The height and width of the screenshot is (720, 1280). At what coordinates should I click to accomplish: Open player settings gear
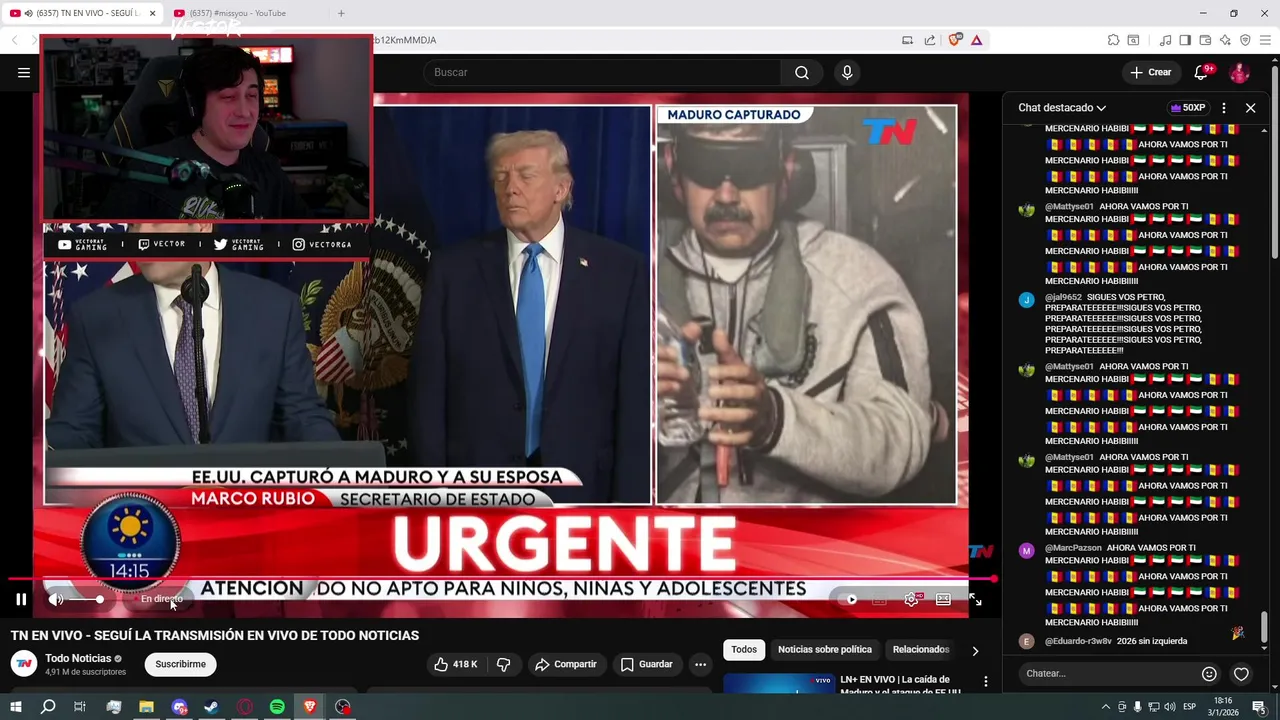point(911,599)
